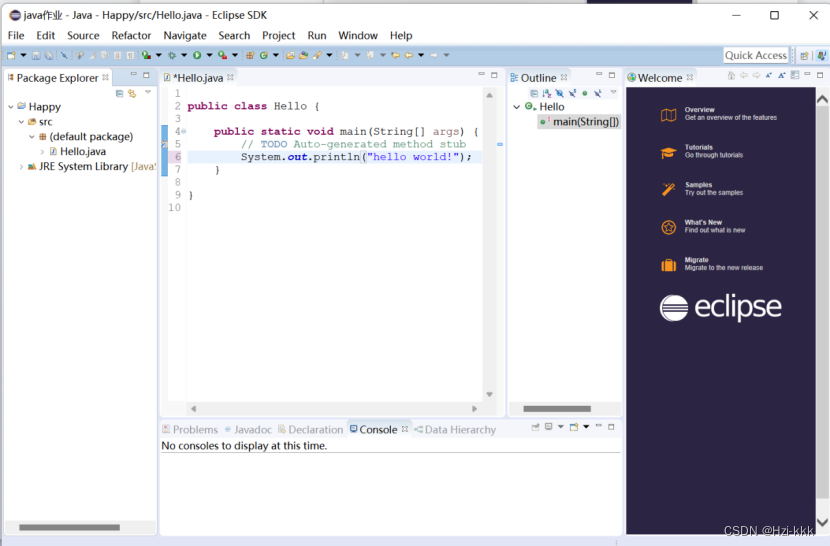Click the Outline horizontal scrollbar thumb
The height and width of the screenshot is (546, 830).
pyautogui.click(x=557, y=408)
